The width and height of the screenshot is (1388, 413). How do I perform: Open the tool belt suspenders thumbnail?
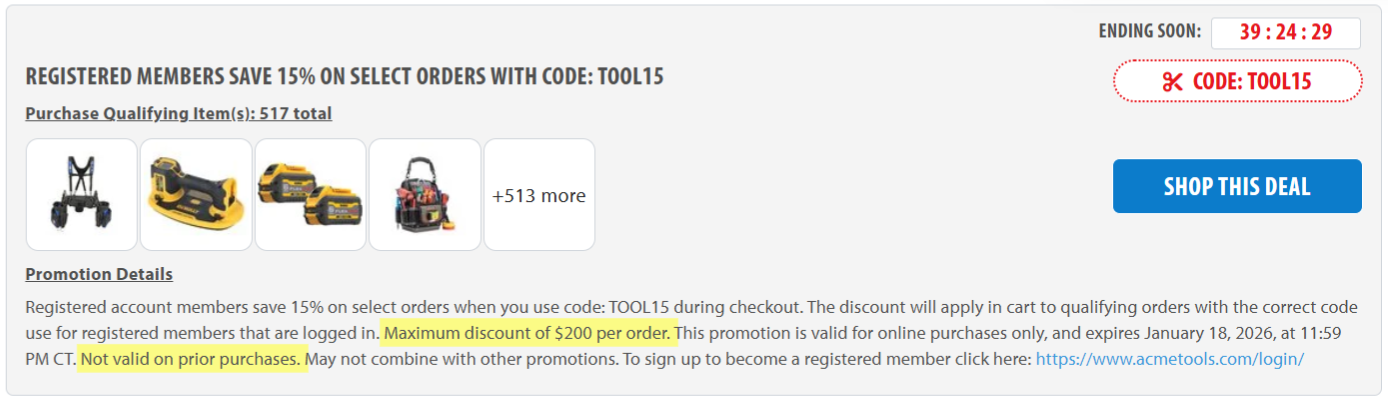pos(81,194)
